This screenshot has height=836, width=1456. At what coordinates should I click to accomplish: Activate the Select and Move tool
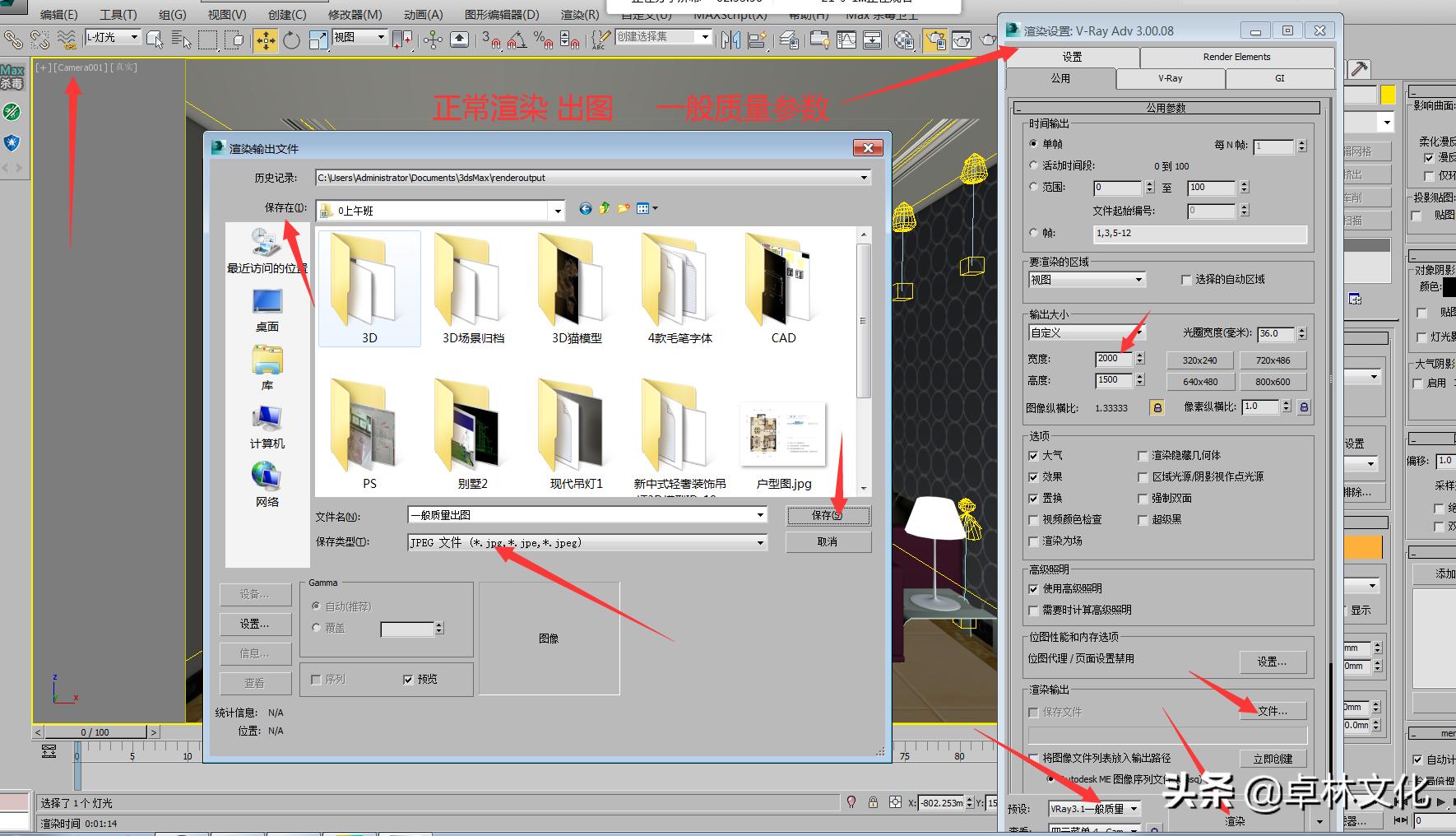tap(265, 39)
